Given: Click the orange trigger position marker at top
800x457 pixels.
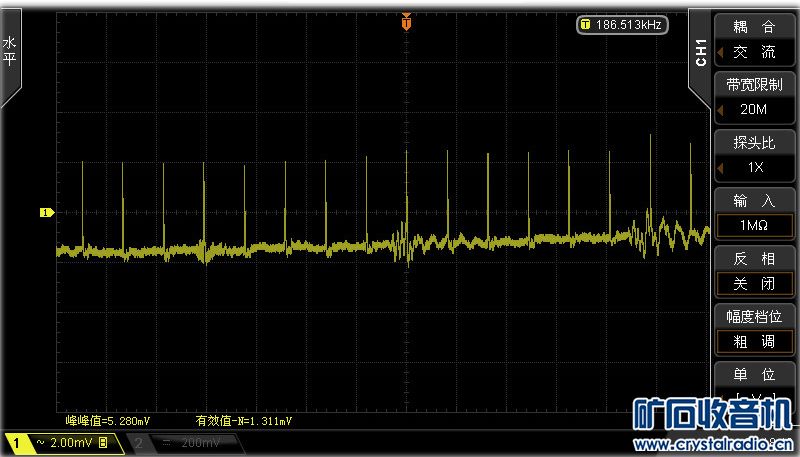Looking at the screenshot, I should coord(406,21).
